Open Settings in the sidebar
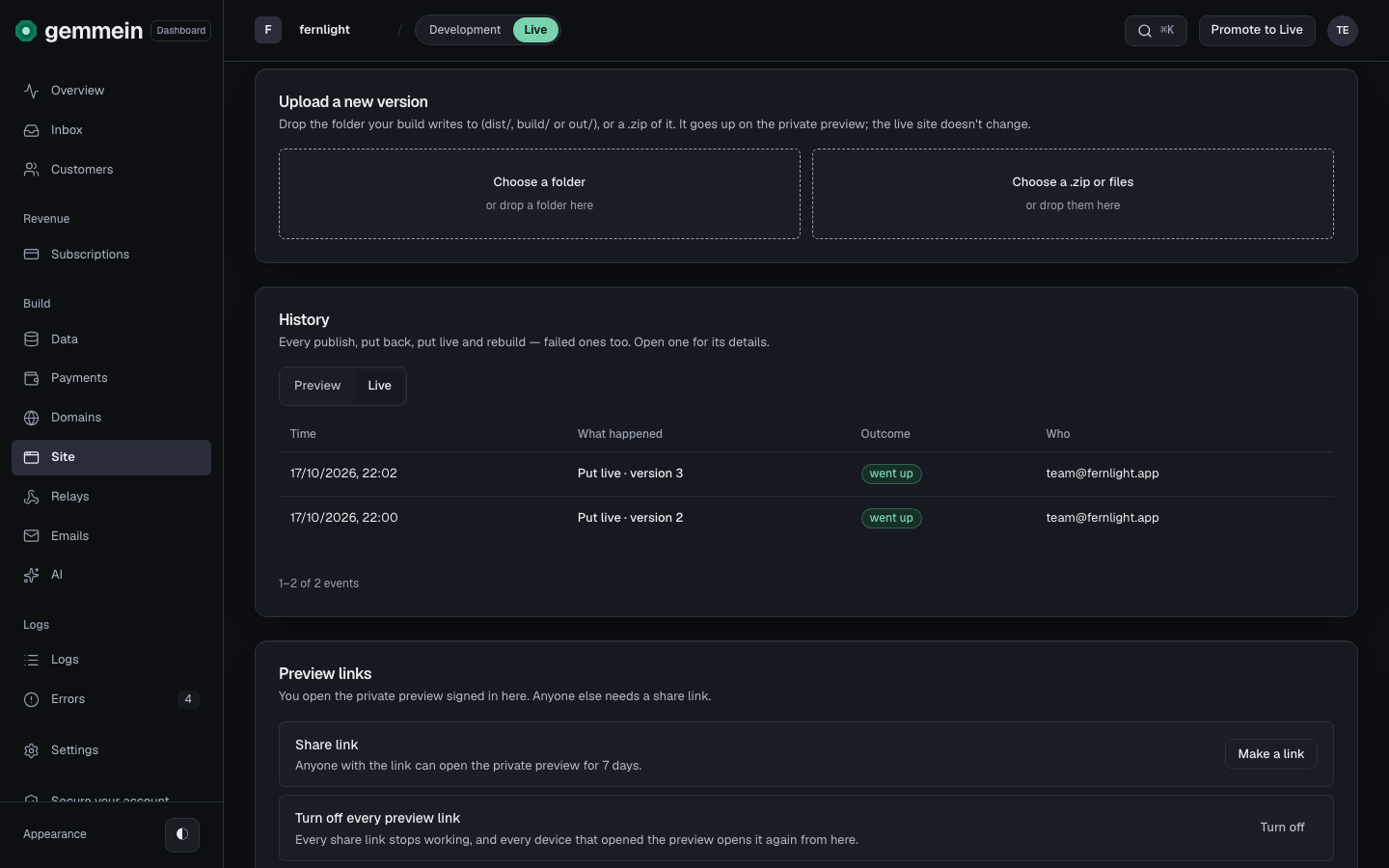 111,750
